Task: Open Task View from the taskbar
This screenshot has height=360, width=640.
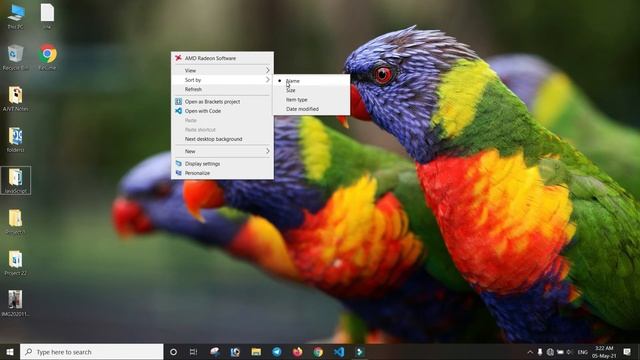Action: click(193, 352)
